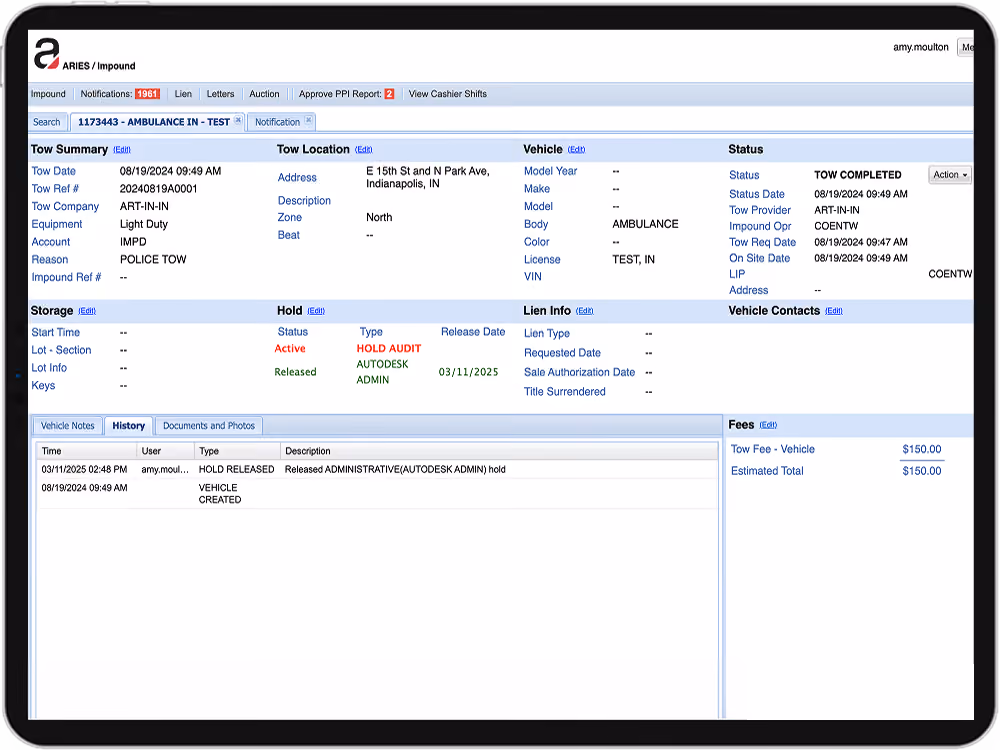Click the Sale Authorization Date label
Image resolution: width=1000 pixels, height=750 pixels.
coord(579,372)
